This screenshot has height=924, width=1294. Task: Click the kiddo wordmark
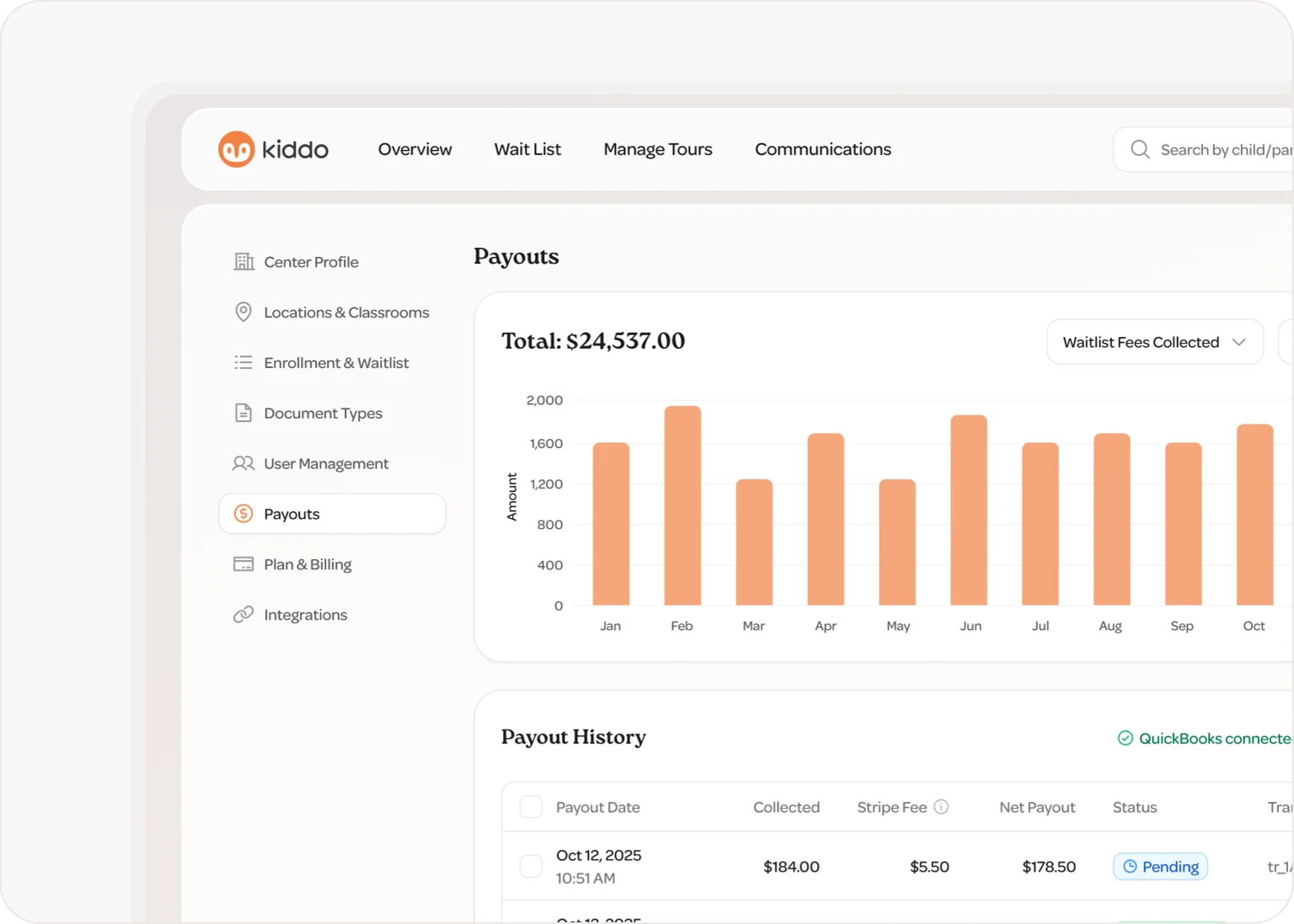click(295, 150)
